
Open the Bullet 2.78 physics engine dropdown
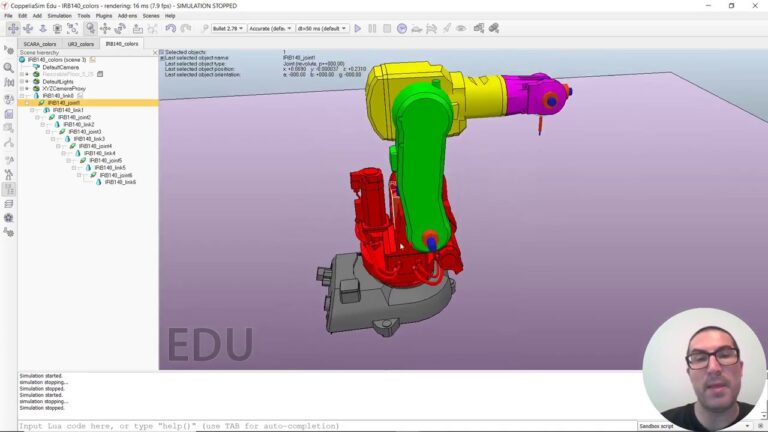click(228, 28)
